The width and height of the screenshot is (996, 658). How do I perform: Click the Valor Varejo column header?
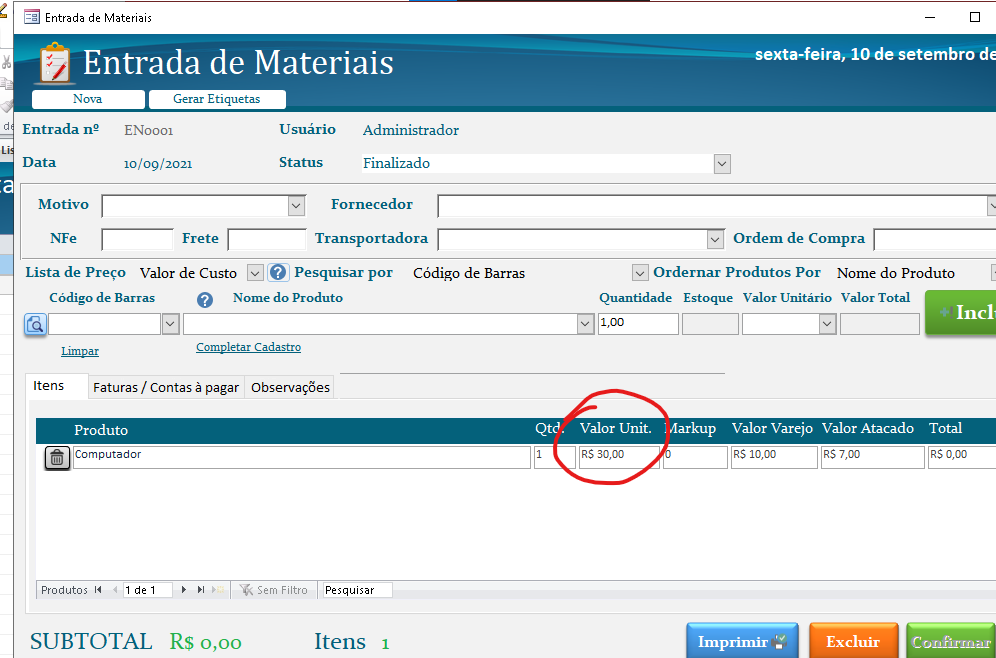pos(772,429)
